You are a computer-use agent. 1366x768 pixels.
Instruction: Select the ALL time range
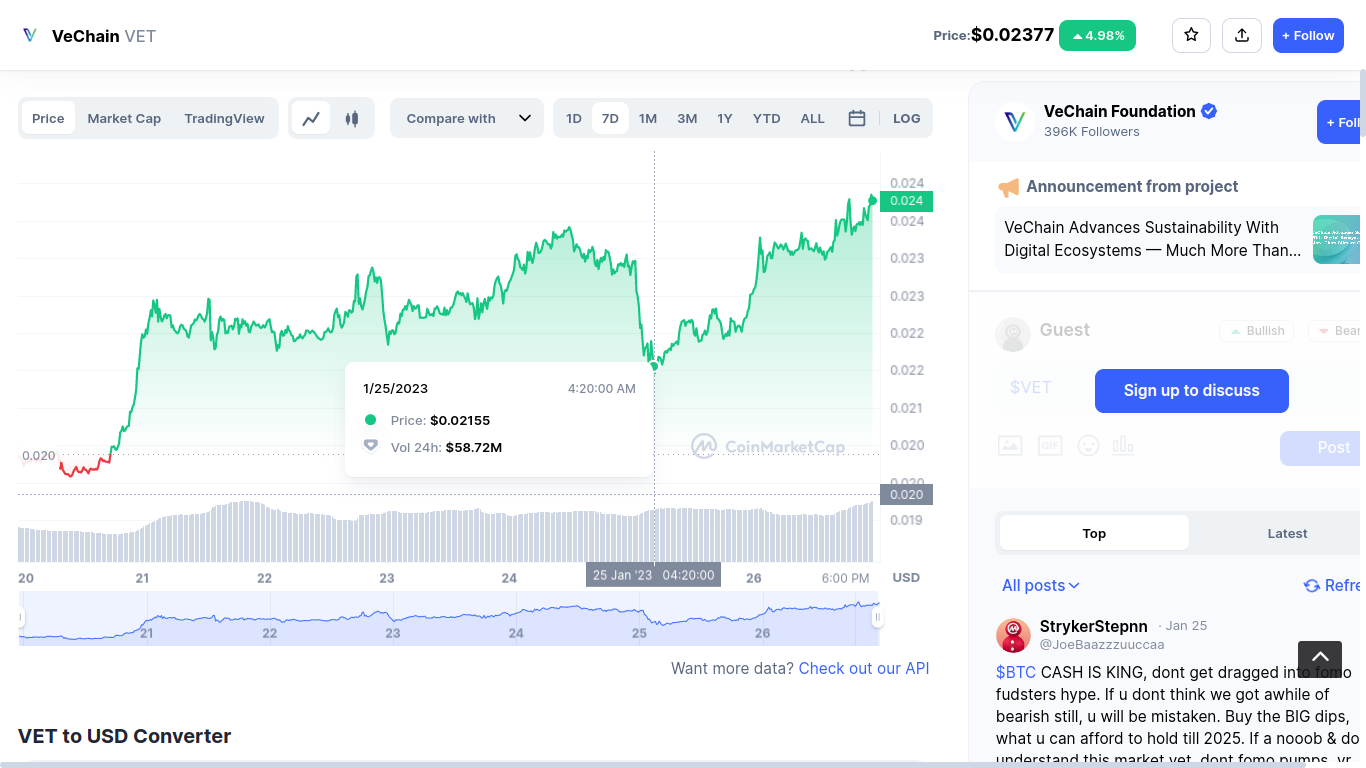point(813,118)
